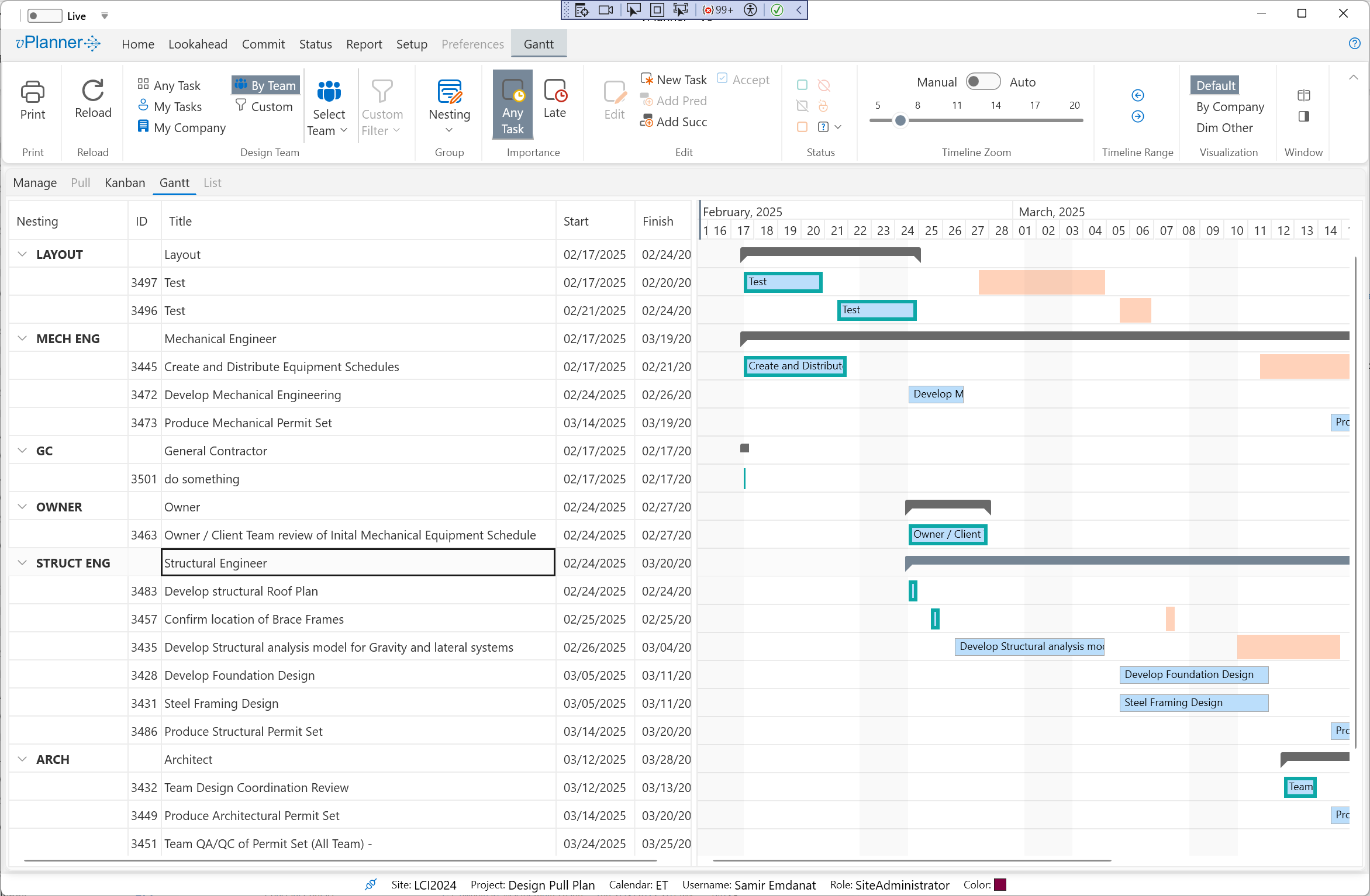This screenshot has height=896, width=1370.
Task: Select the My Tasks filter option
Action: tap(177, 106)
